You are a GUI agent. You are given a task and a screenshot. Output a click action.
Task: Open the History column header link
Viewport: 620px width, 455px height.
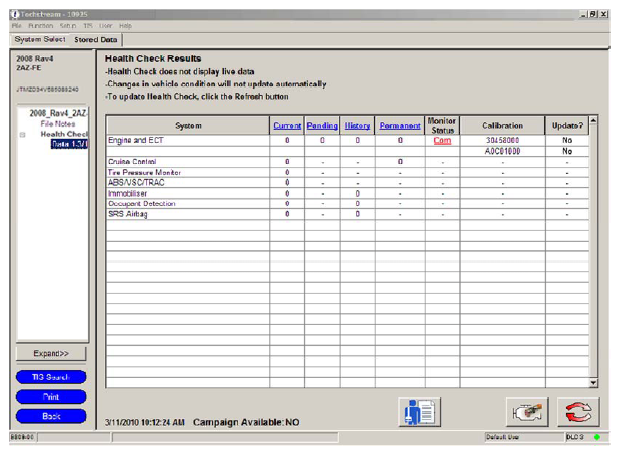357,126
